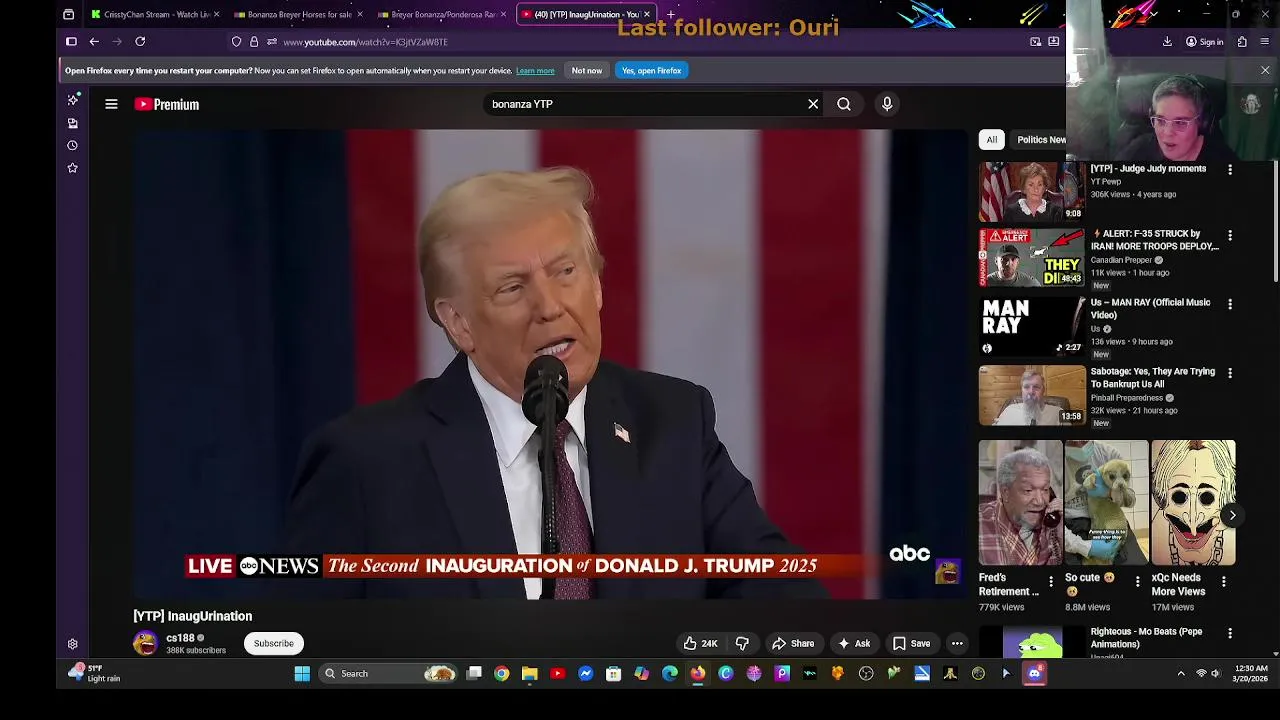The height and width of the screenshot is (720, 1280).
Task: Switch to Bonanza Breyer Horses tab
Action: pyautogui.click(x=298, y=14)
